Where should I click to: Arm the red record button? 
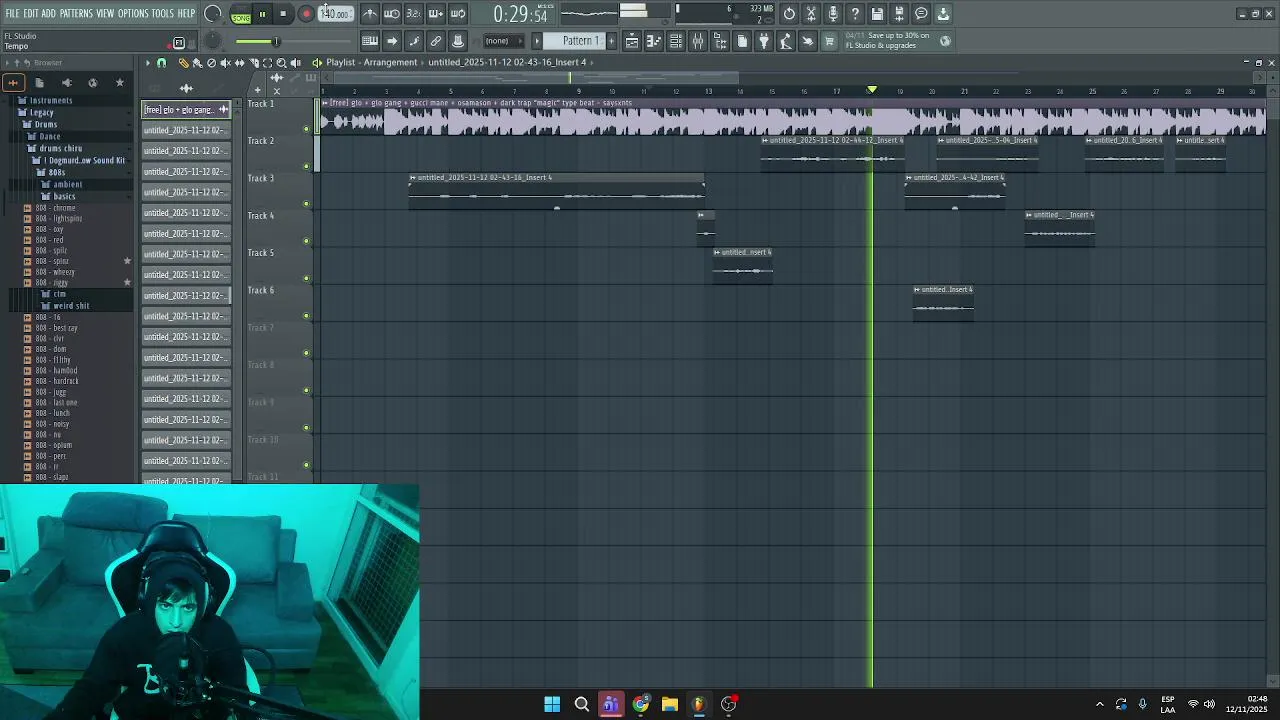306,14
